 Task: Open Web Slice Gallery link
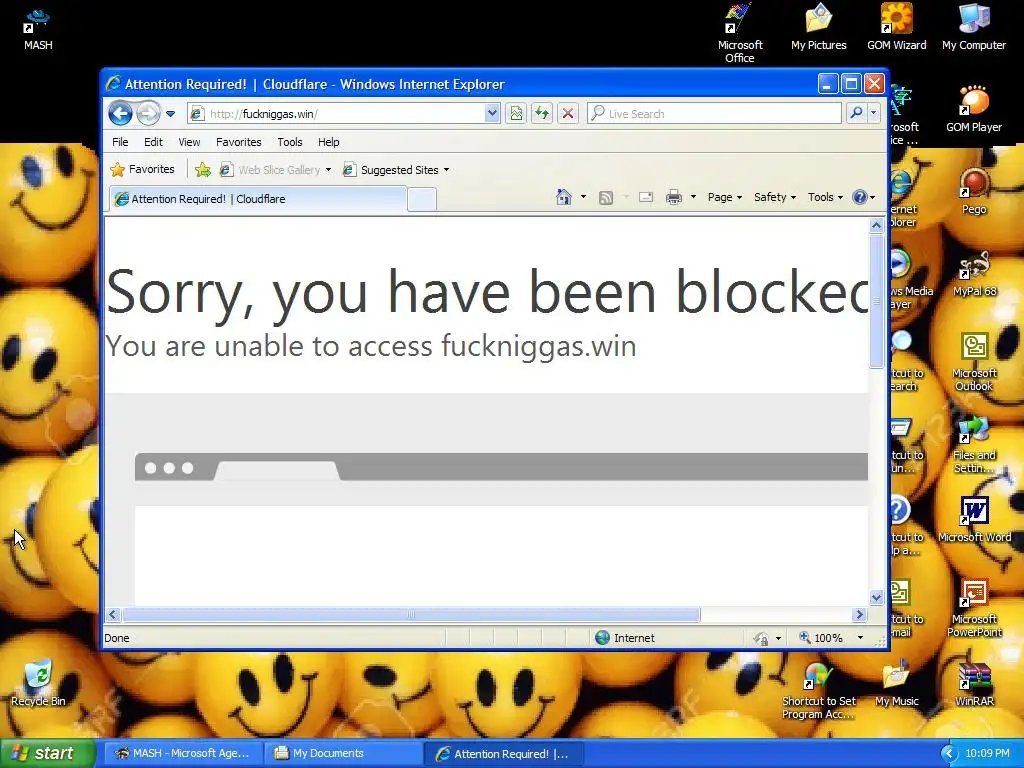point(270,170)
